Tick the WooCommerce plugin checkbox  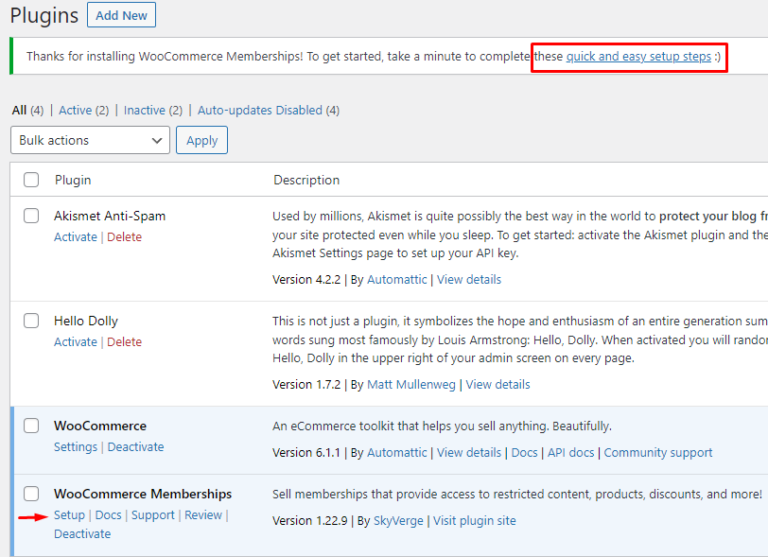click(x=31, y=426)
